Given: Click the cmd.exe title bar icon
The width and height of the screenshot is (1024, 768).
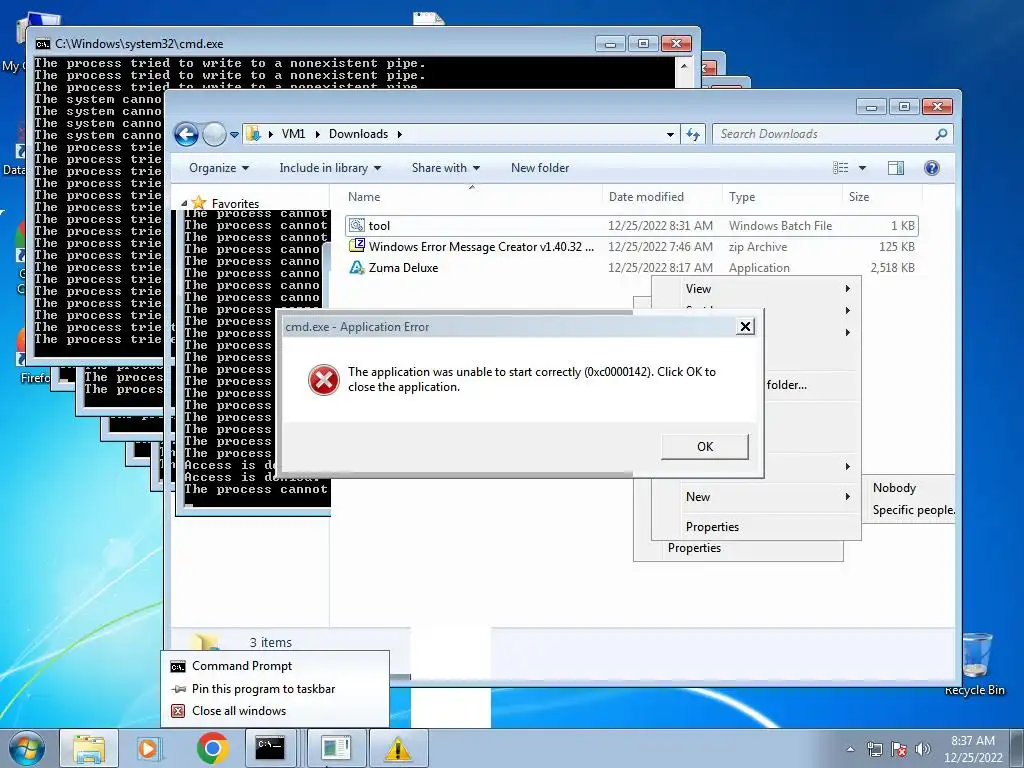Looking at the screenshot, I should pos(43,44).
